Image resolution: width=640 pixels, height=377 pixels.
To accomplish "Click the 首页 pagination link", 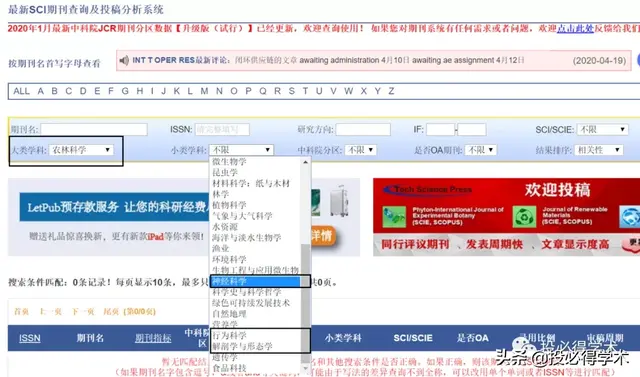I will 21,312.
